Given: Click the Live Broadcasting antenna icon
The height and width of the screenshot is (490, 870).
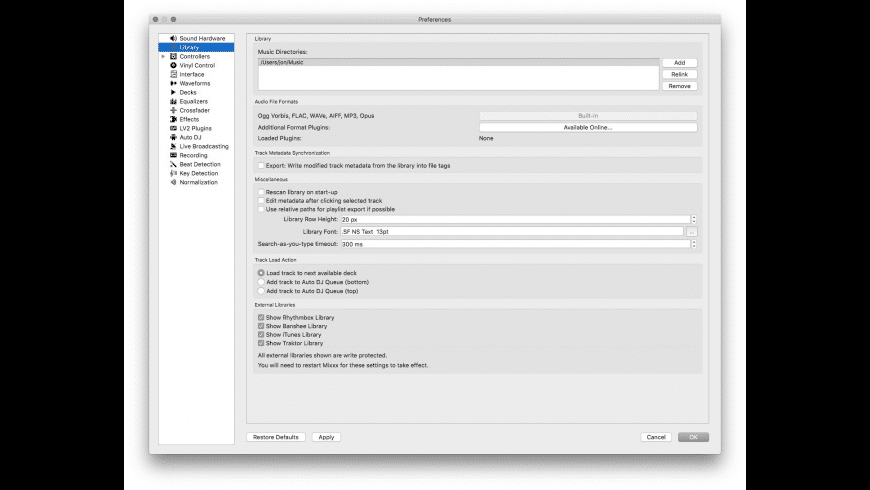Looking at the screenshot, I should click(x=173, y=146).
